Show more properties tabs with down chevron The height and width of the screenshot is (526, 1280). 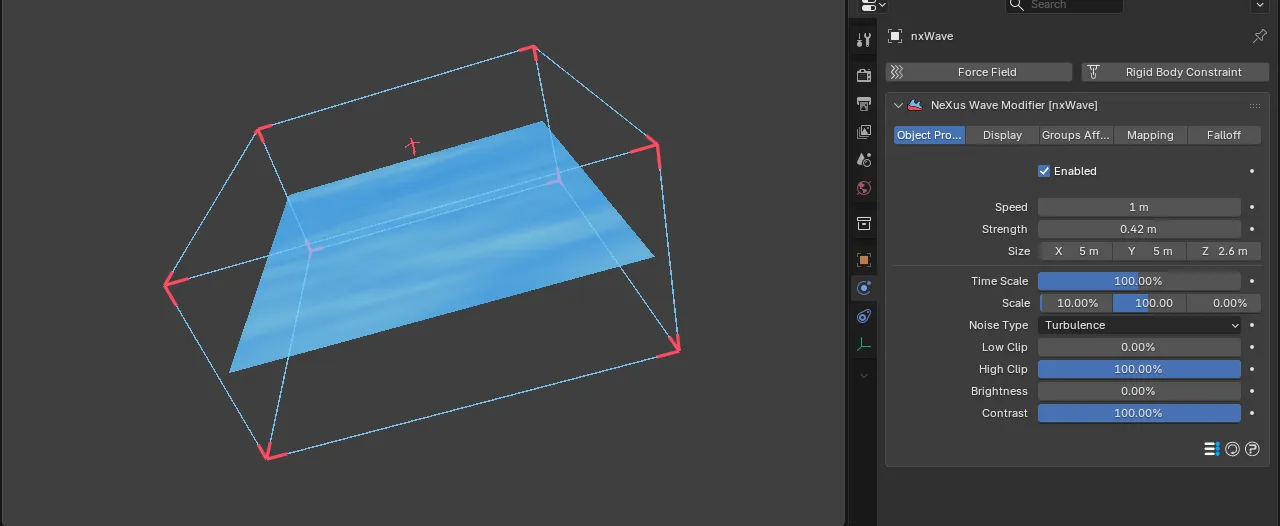coord(864,375)
